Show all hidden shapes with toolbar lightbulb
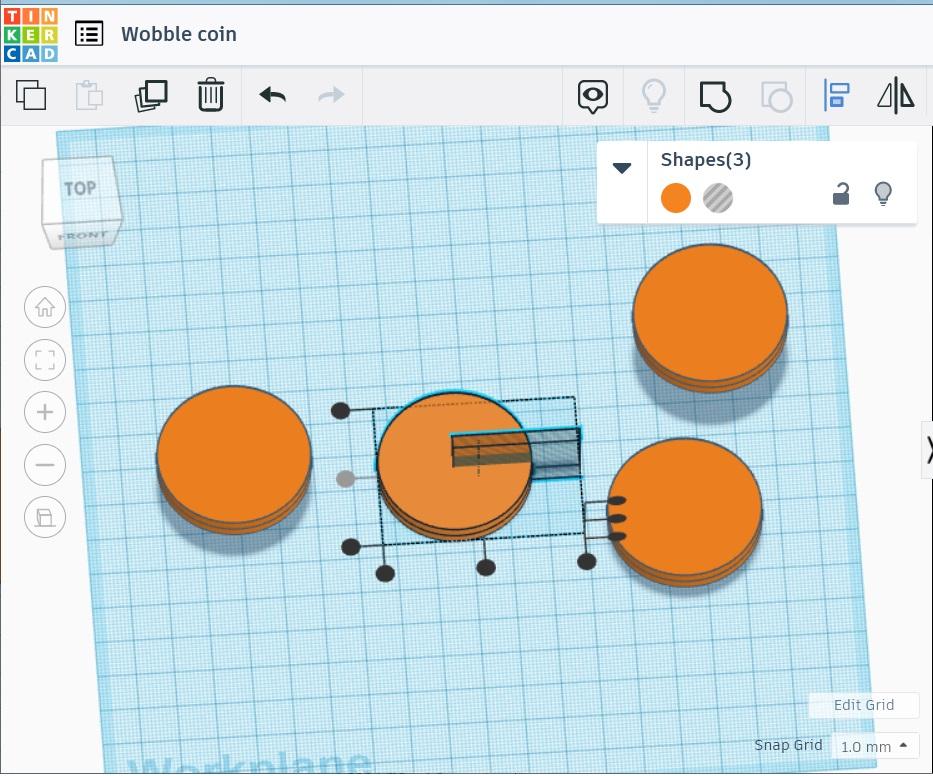The image size is (933, 776). [653, 96]
